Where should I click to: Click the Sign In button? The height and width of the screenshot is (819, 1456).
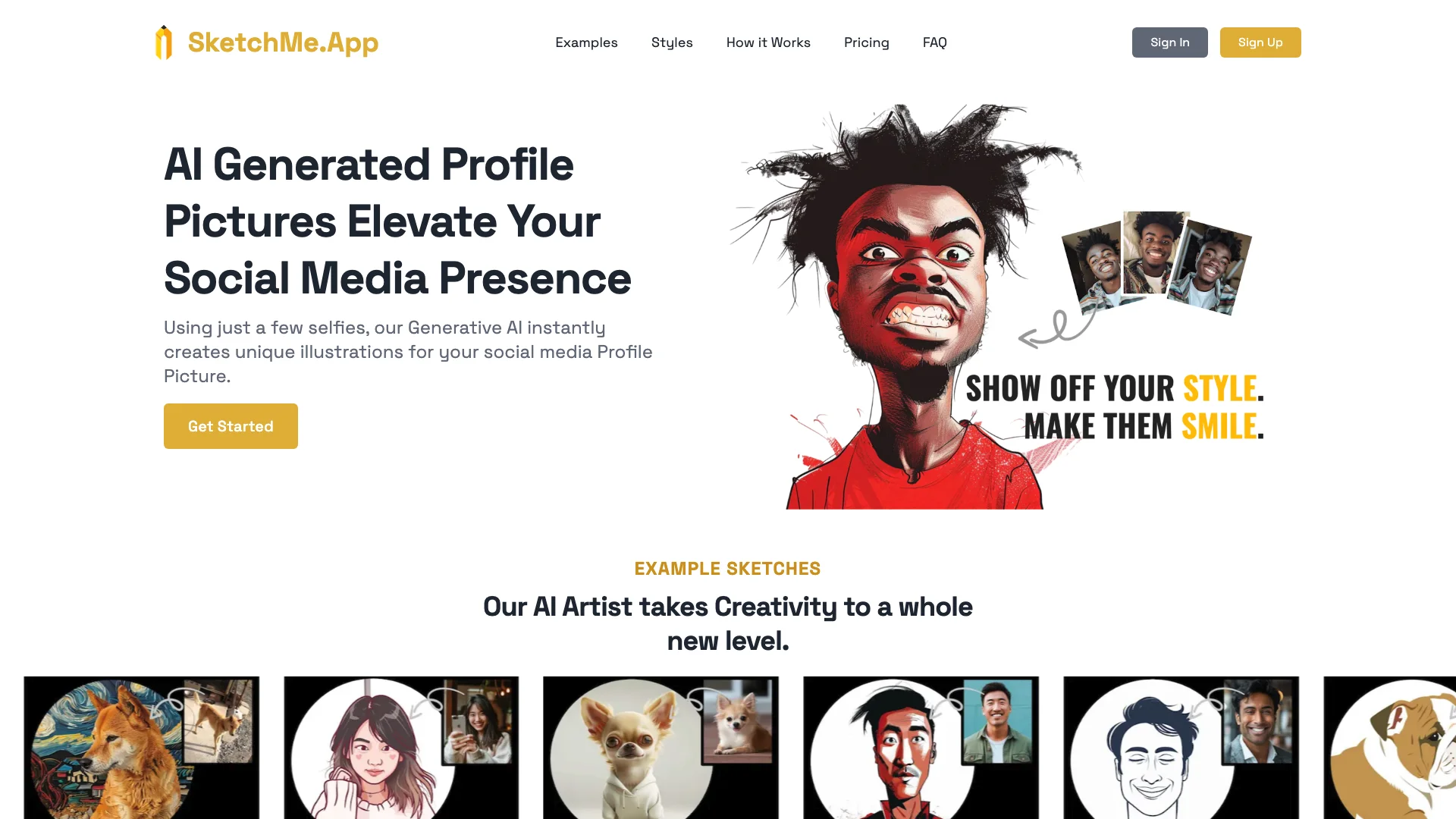pyautogui.click(x=1169, y=42)
